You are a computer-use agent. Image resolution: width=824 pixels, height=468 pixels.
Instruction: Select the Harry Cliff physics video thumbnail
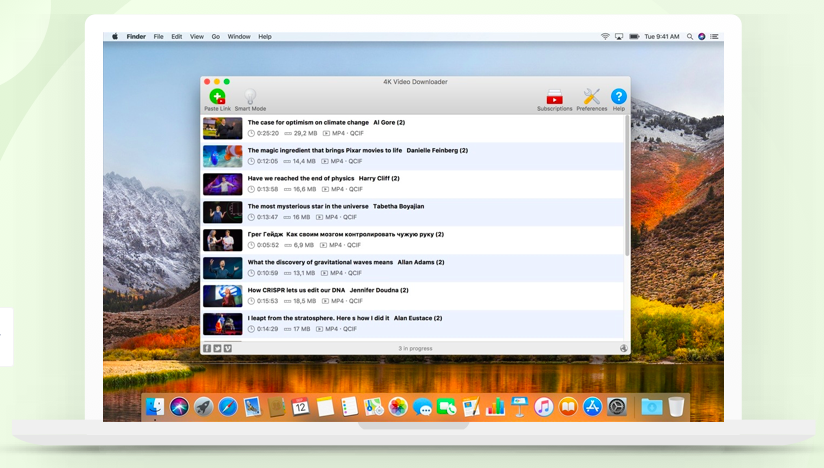click(223, 184)
